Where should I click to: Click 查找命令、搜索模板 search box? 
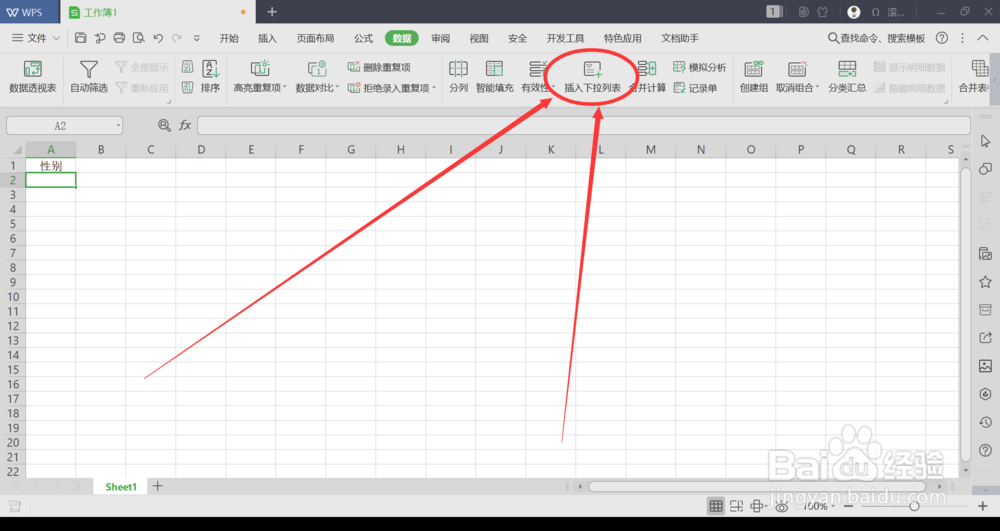click(x=876, y=38)
